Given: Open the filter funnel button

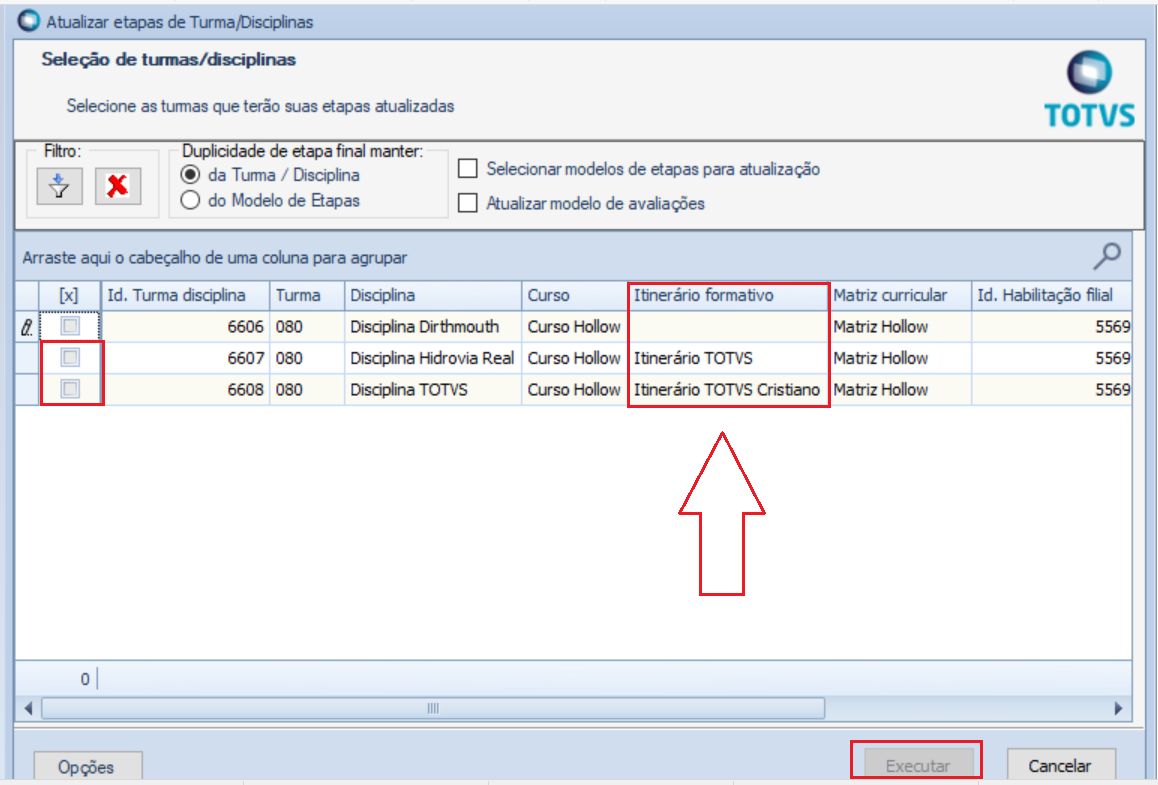Looking at the screenshot, I should click(x=60, y=186).
